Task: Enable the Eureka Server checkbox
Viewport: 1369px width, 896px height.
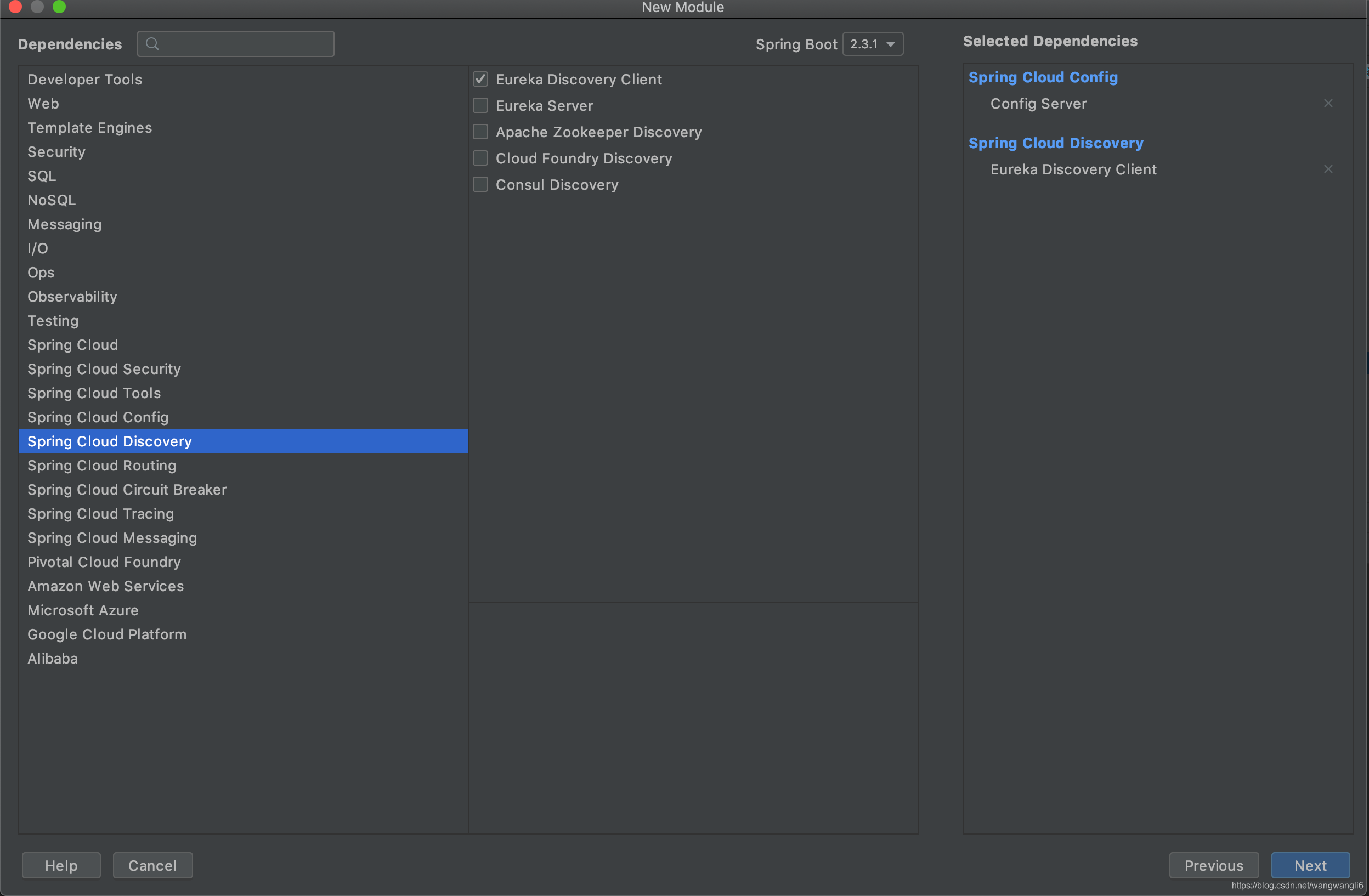Action: tap(480, 105)
